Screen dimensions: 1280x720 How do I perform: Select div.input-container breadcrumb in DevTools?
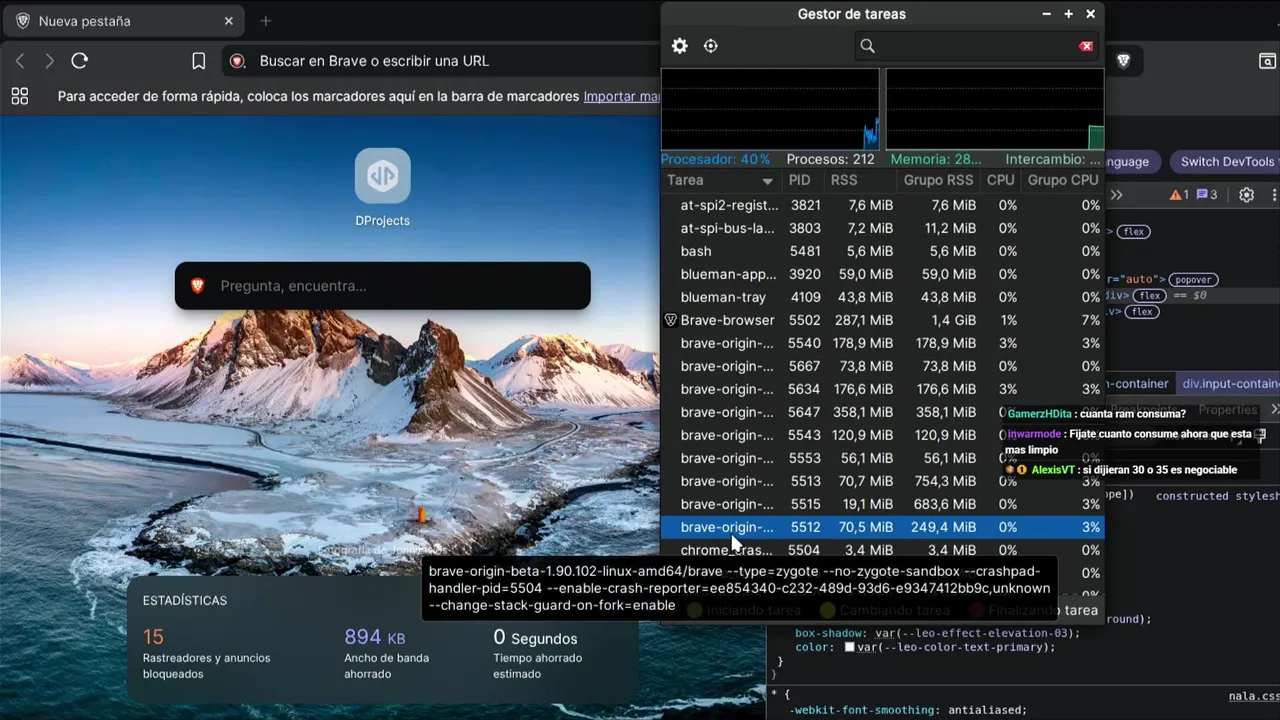point(1230,384)
